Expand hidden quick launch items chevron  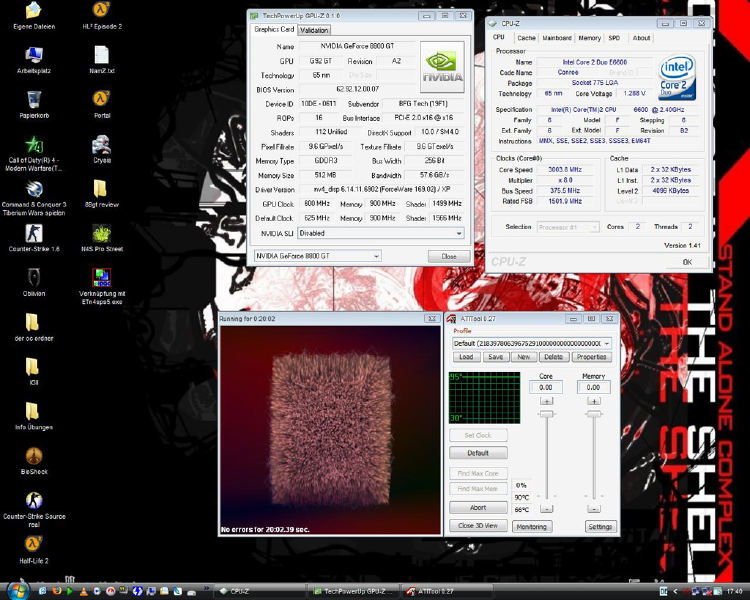pos(207,589)
